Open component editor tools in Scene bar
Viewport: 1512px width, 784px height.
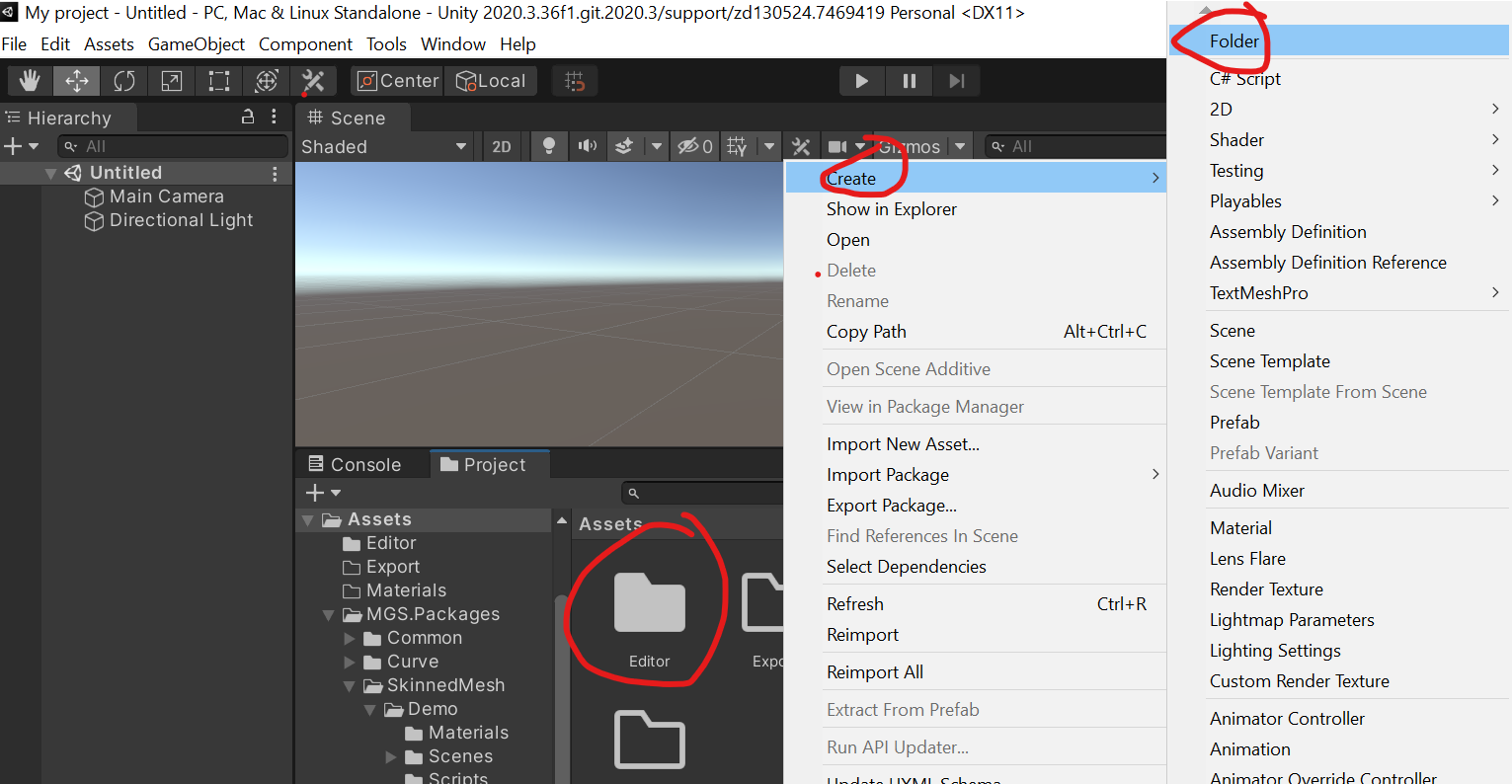coord(801,146)
